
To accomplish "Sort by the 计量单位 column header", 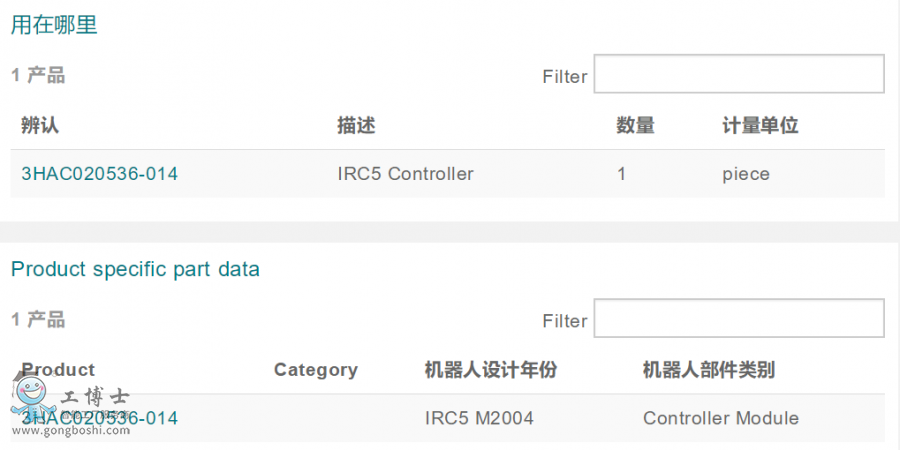I will point(760,126).
